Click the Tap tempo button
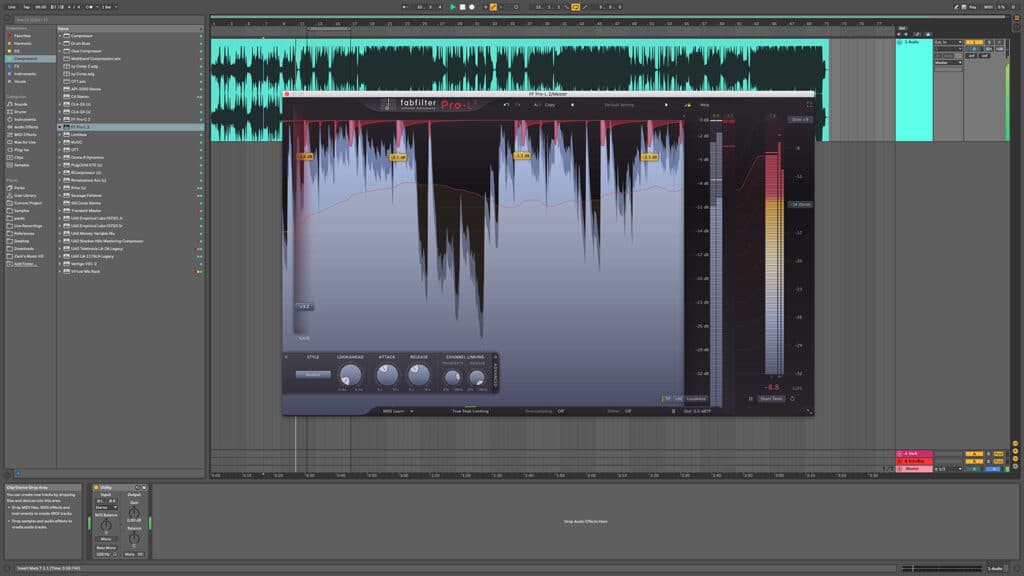The image size is (1024, 576). click(x=27, y=7)
